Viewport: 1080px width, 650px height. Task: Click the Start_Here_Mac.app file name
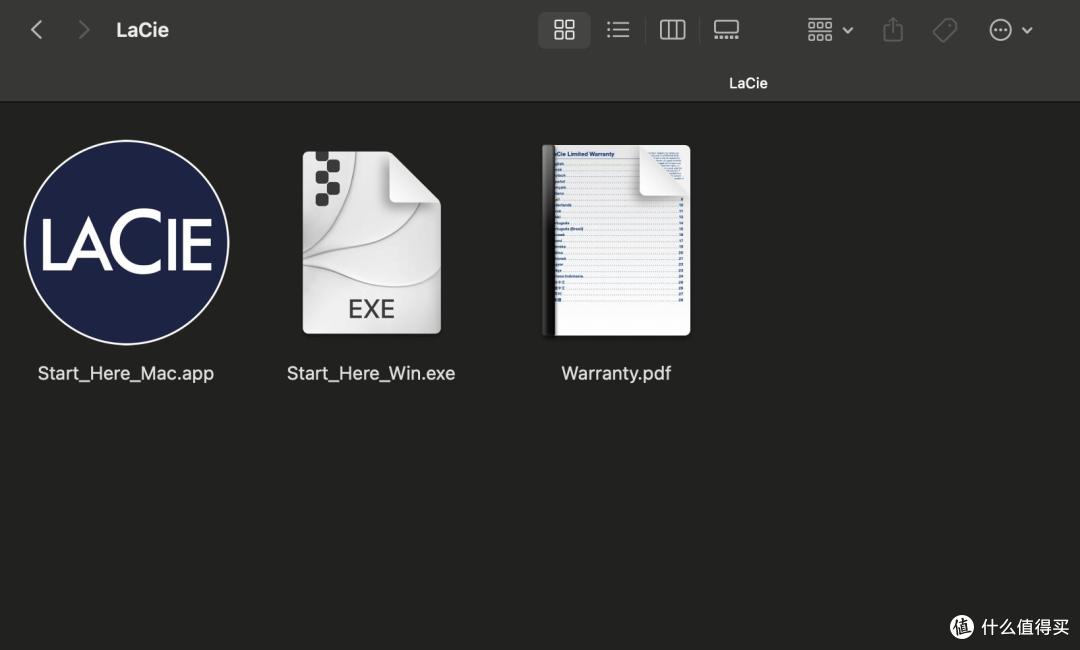click(126, 373)
